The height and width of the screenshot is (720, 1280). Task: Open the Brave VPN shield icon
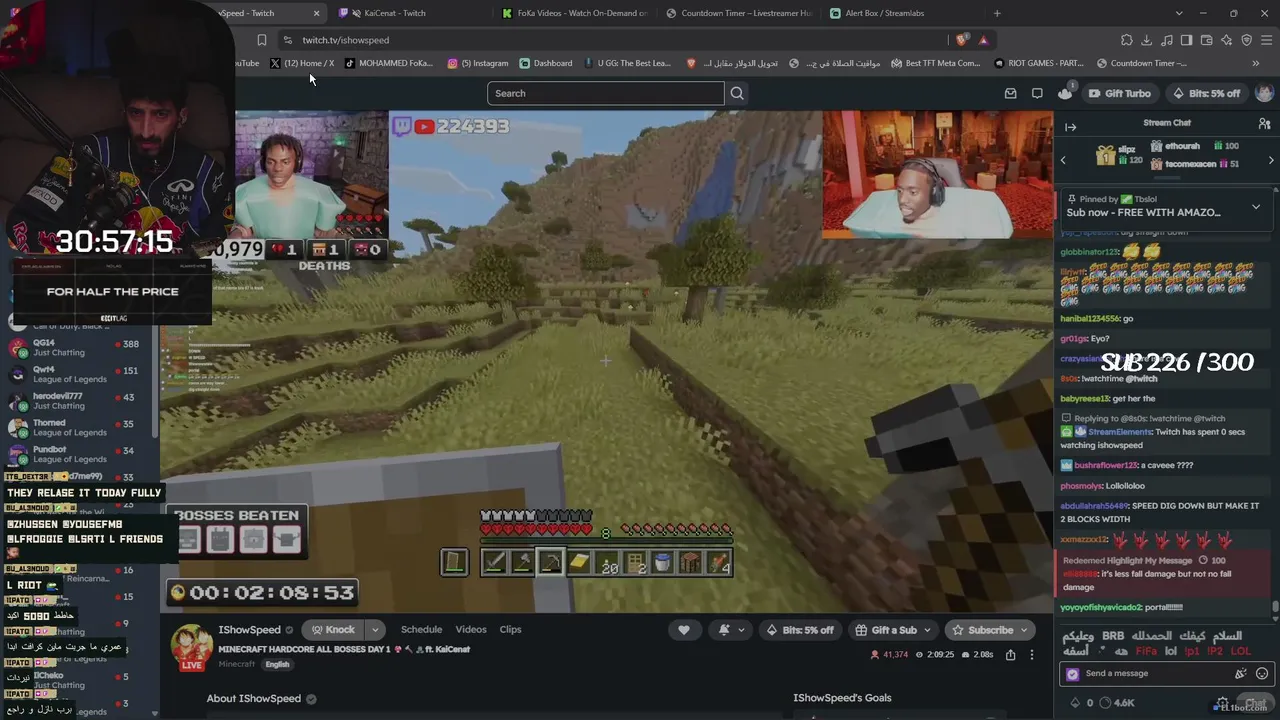coord(1246,40)
